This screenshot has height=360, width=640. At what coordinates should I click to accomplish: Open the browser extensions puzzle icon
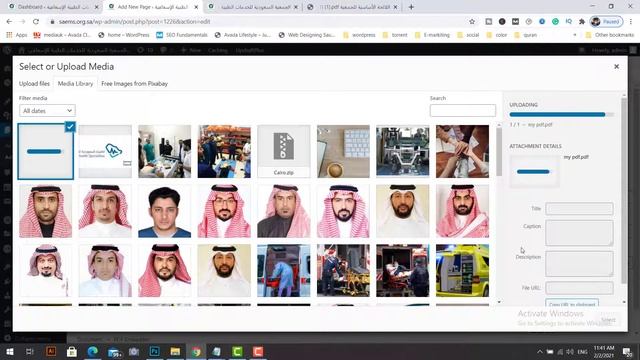tap(582, 22)
